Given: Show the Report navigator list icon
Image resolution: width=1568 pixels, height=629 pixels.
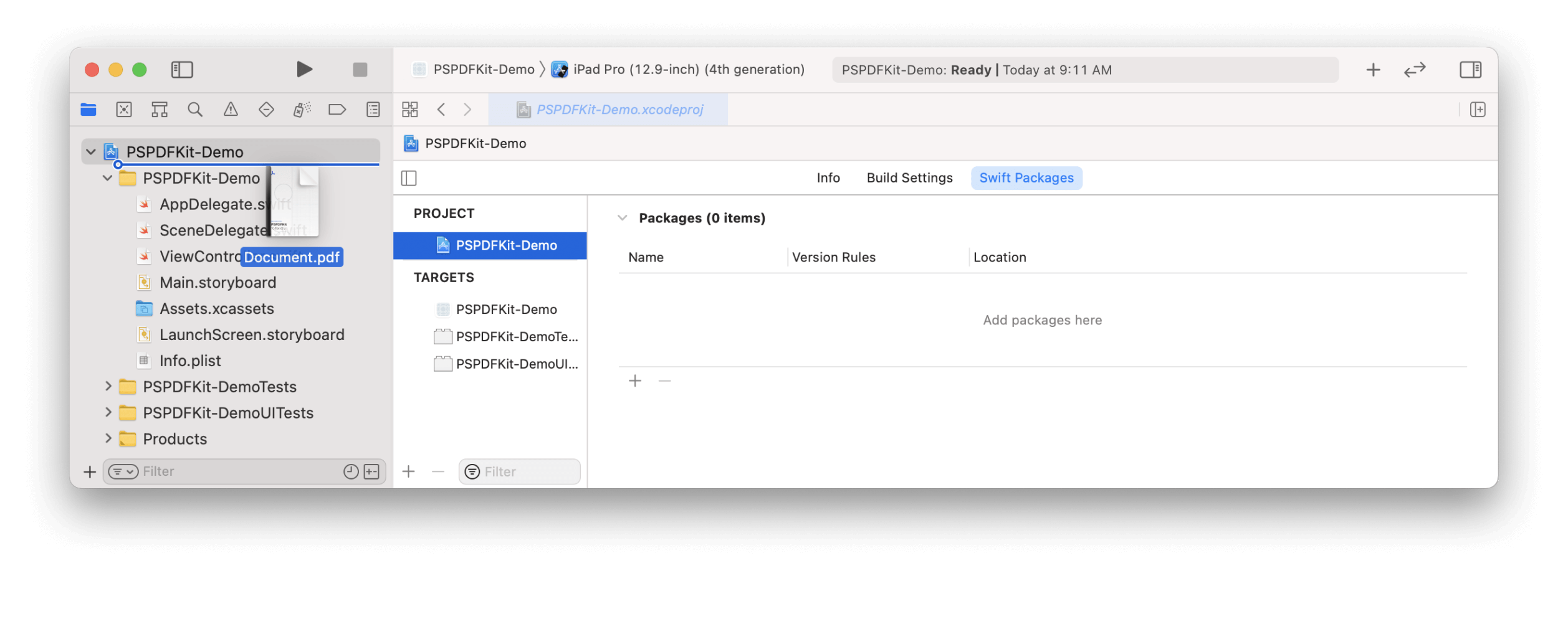Looking at the screenshot, I should [x=372, y=109].
